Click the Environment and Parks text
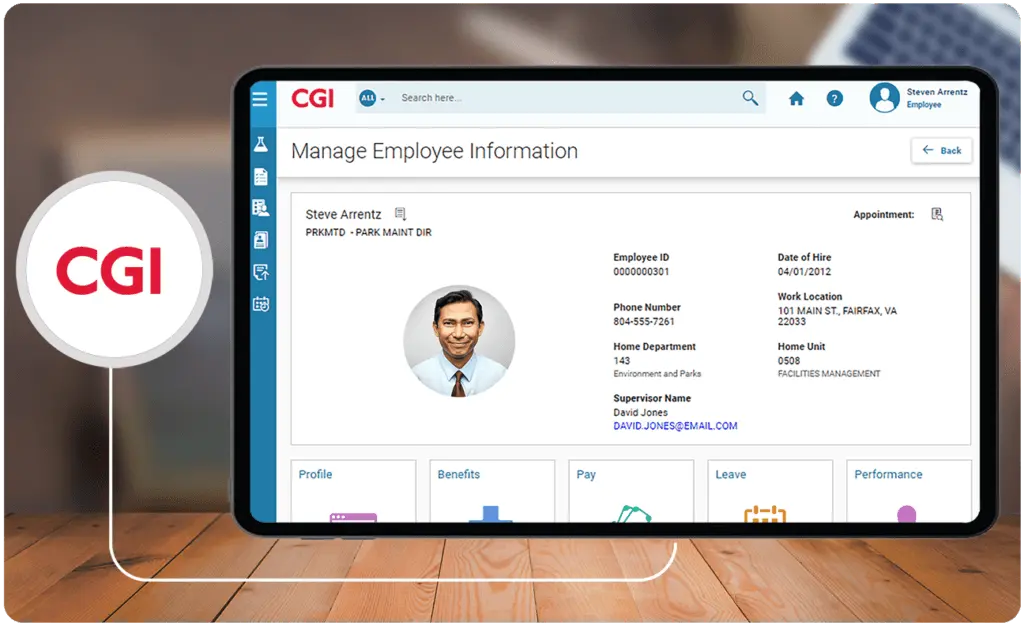1024x626 pixels. click(657, 374)
